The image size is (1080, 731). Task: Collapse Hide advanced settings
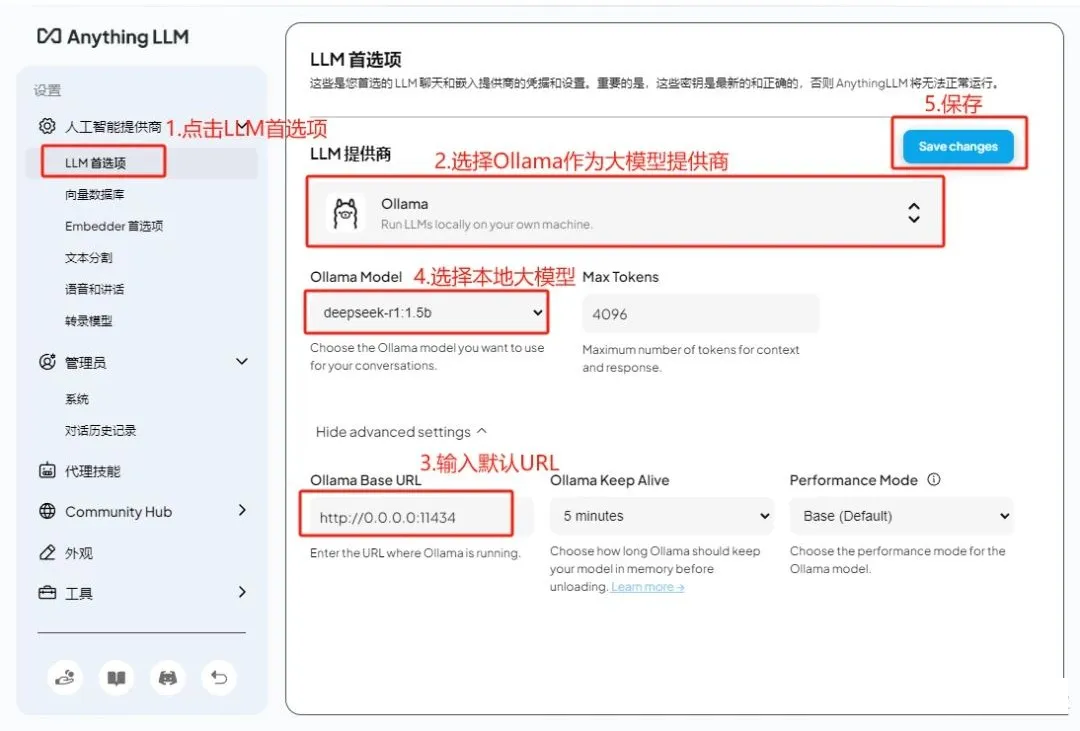click(401, 432)
